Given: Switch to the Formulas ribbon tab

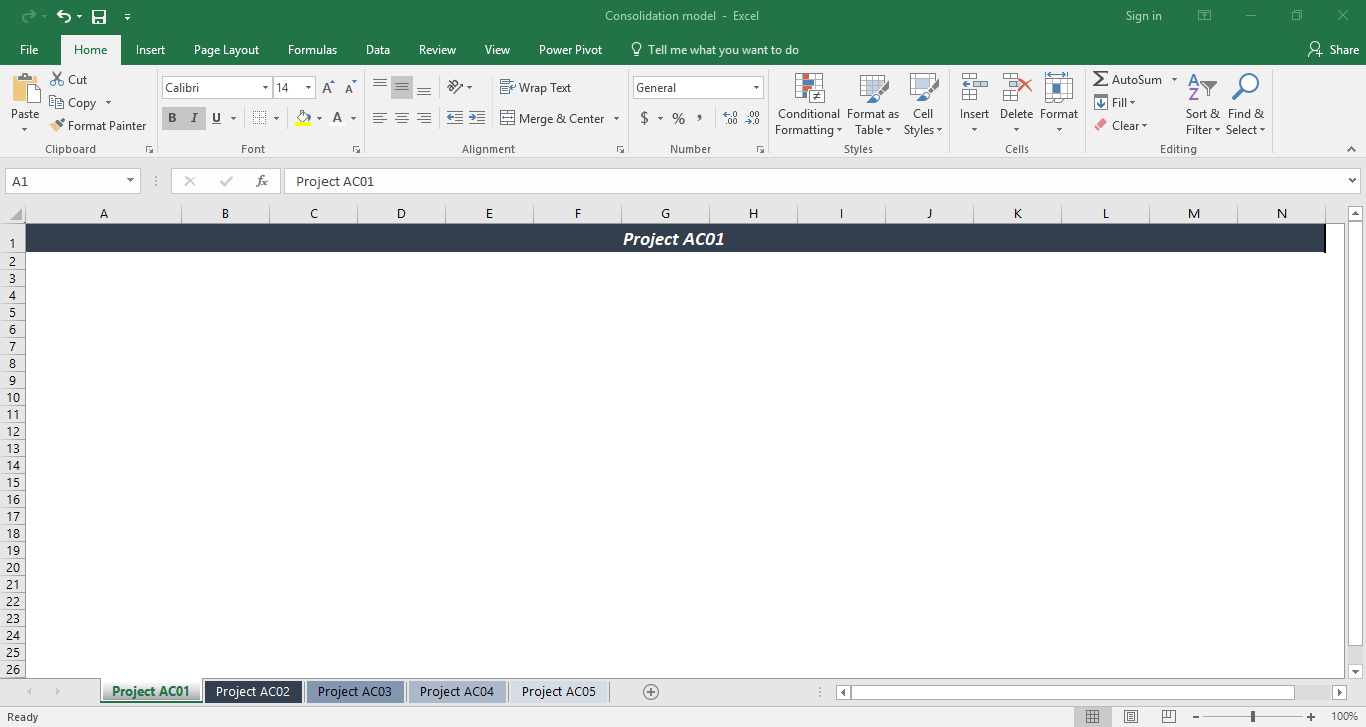Looking at the screenshot, I should [x=312, y=50].
